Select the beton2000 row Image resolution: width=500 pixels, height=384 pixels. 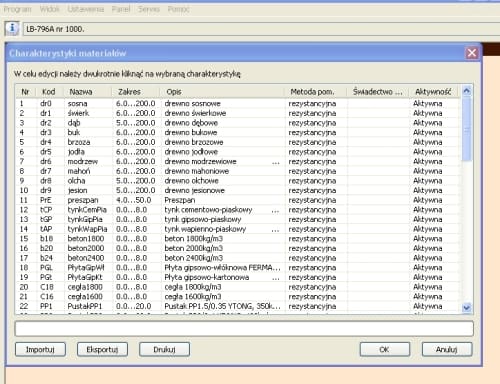[238, 248]
